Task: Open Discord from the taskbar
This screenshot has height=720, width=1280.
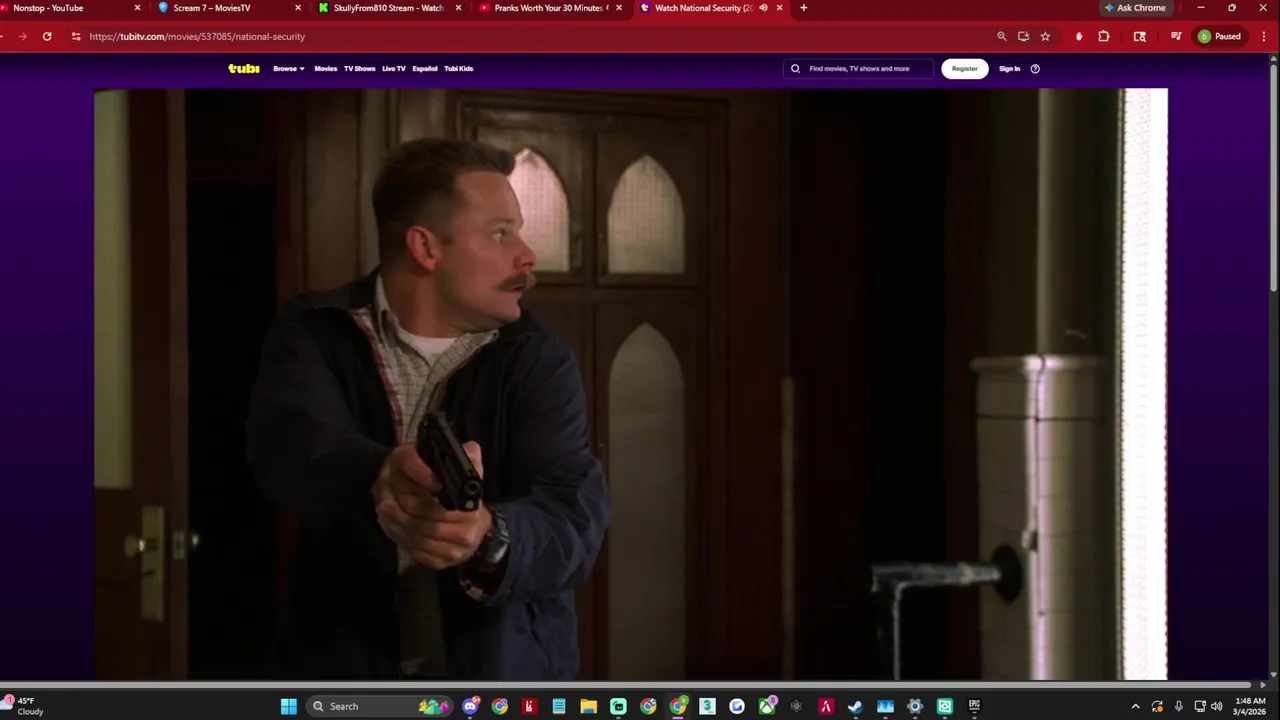Action: 470,706
